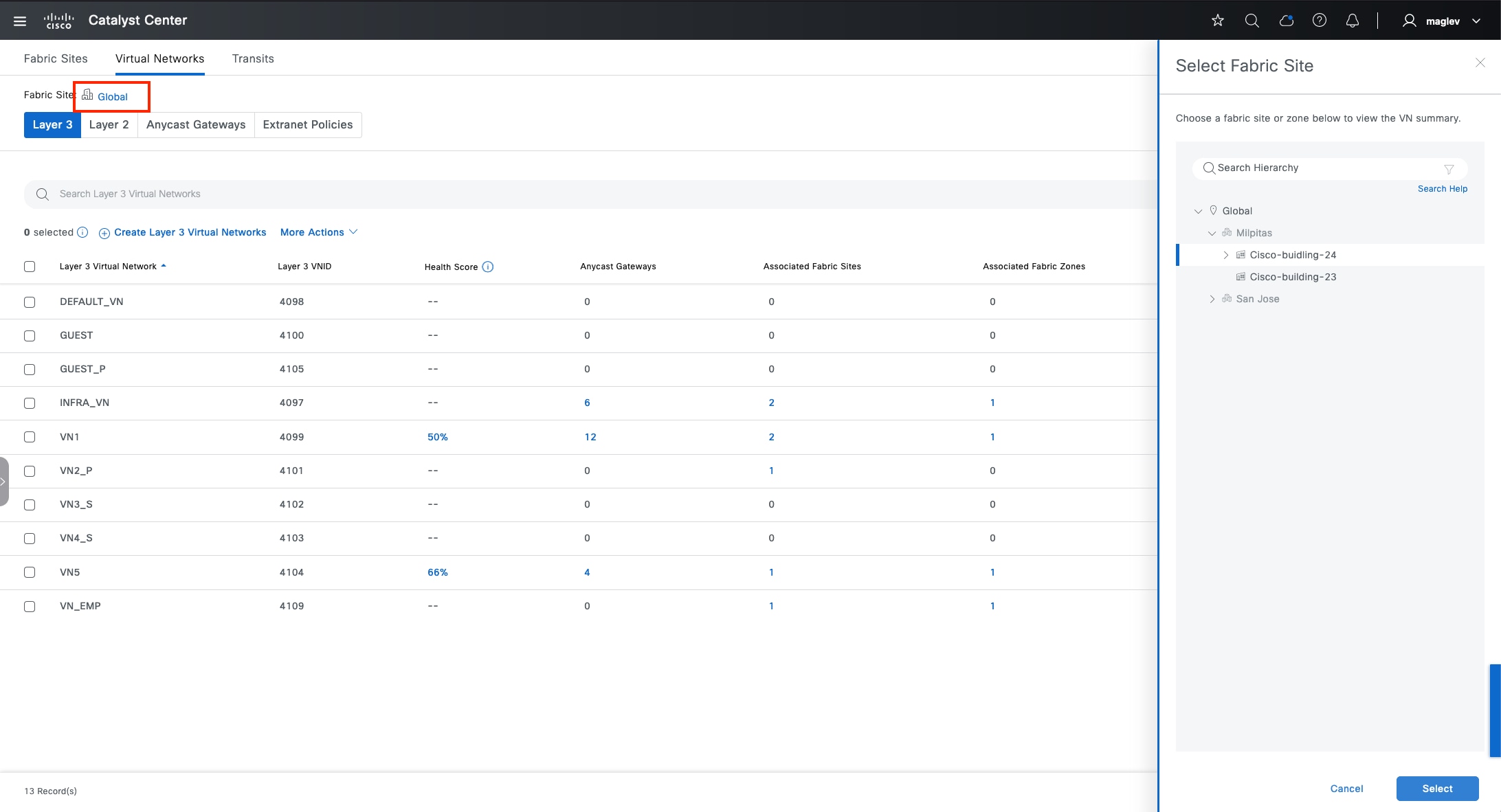The width and height of the screenshot is (1501, 812).
Task: View notifications bell icon
Action: point(1352,21)
